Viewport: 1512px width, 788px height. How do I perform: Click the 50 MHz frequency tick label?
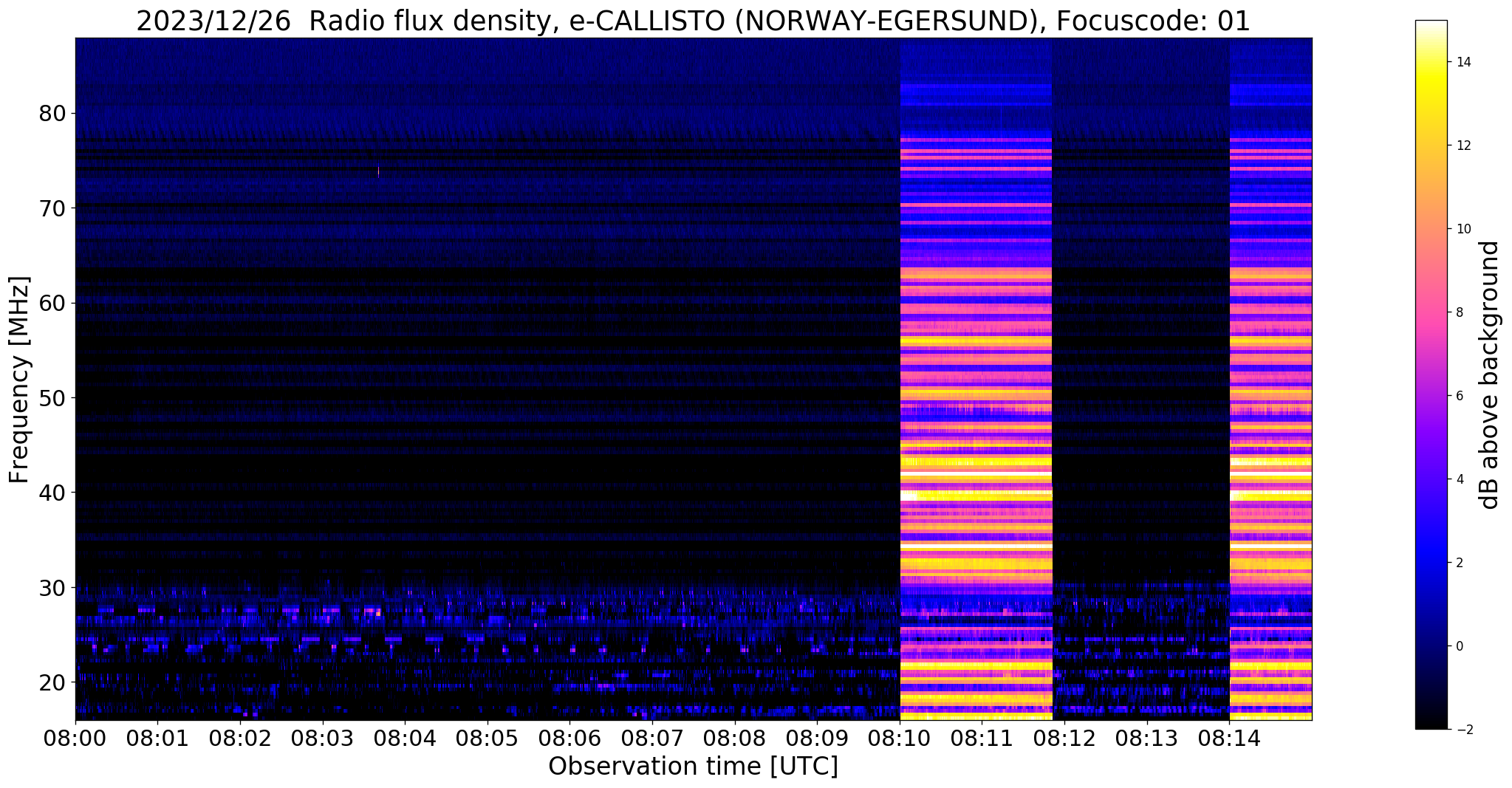point(52,398)
